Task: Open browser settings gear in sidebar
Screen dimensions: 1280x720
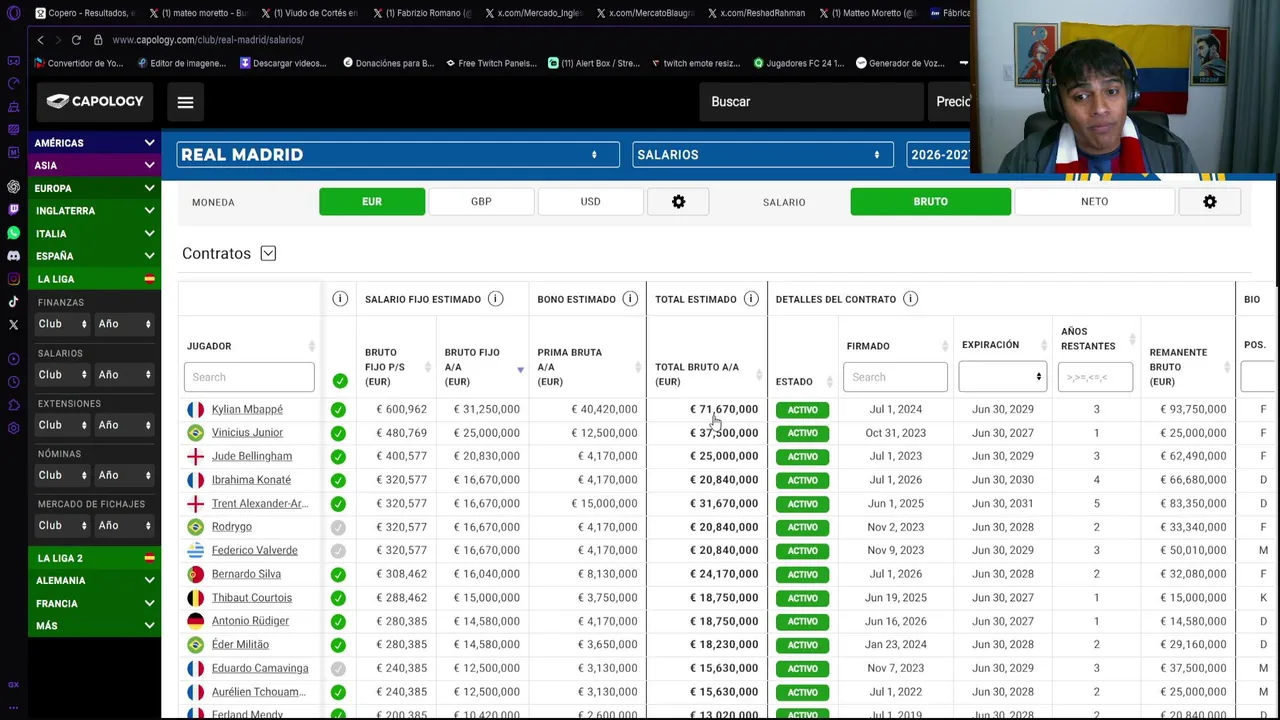Action: pos(13,428)
